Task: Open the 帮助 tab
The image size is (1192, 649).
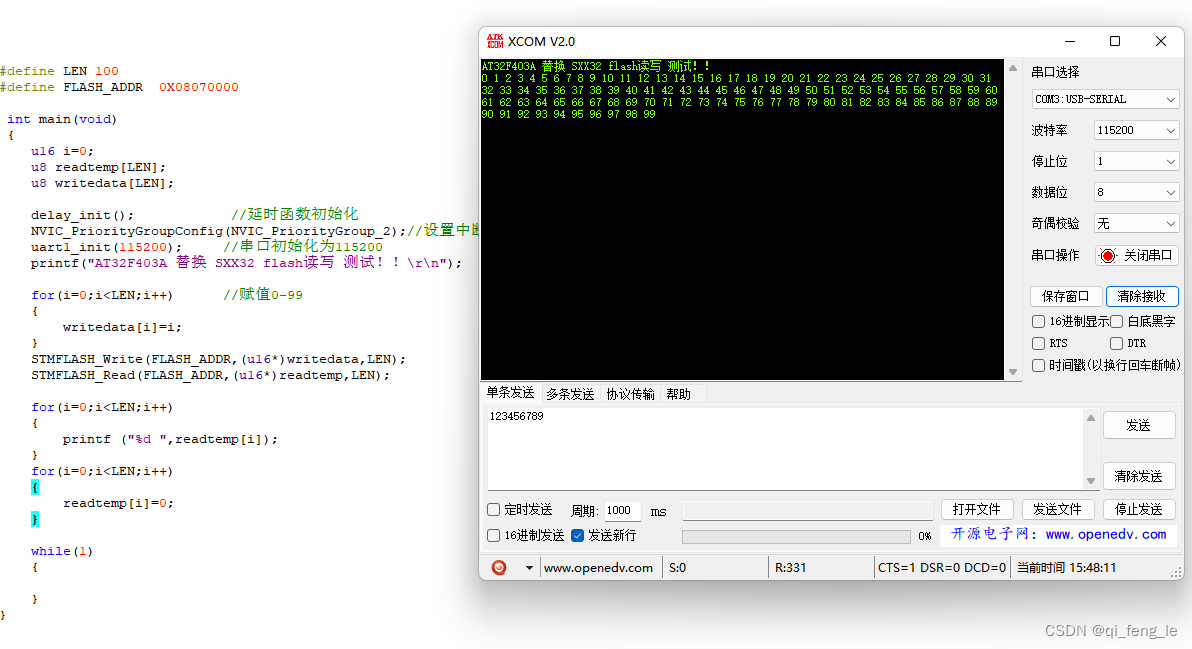Action: click(679, 394)
